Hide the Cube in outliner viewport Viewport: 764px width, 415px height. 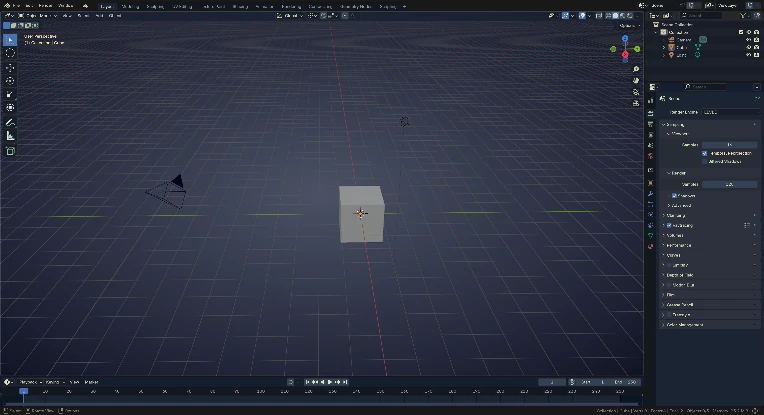(x=749, y=47)
